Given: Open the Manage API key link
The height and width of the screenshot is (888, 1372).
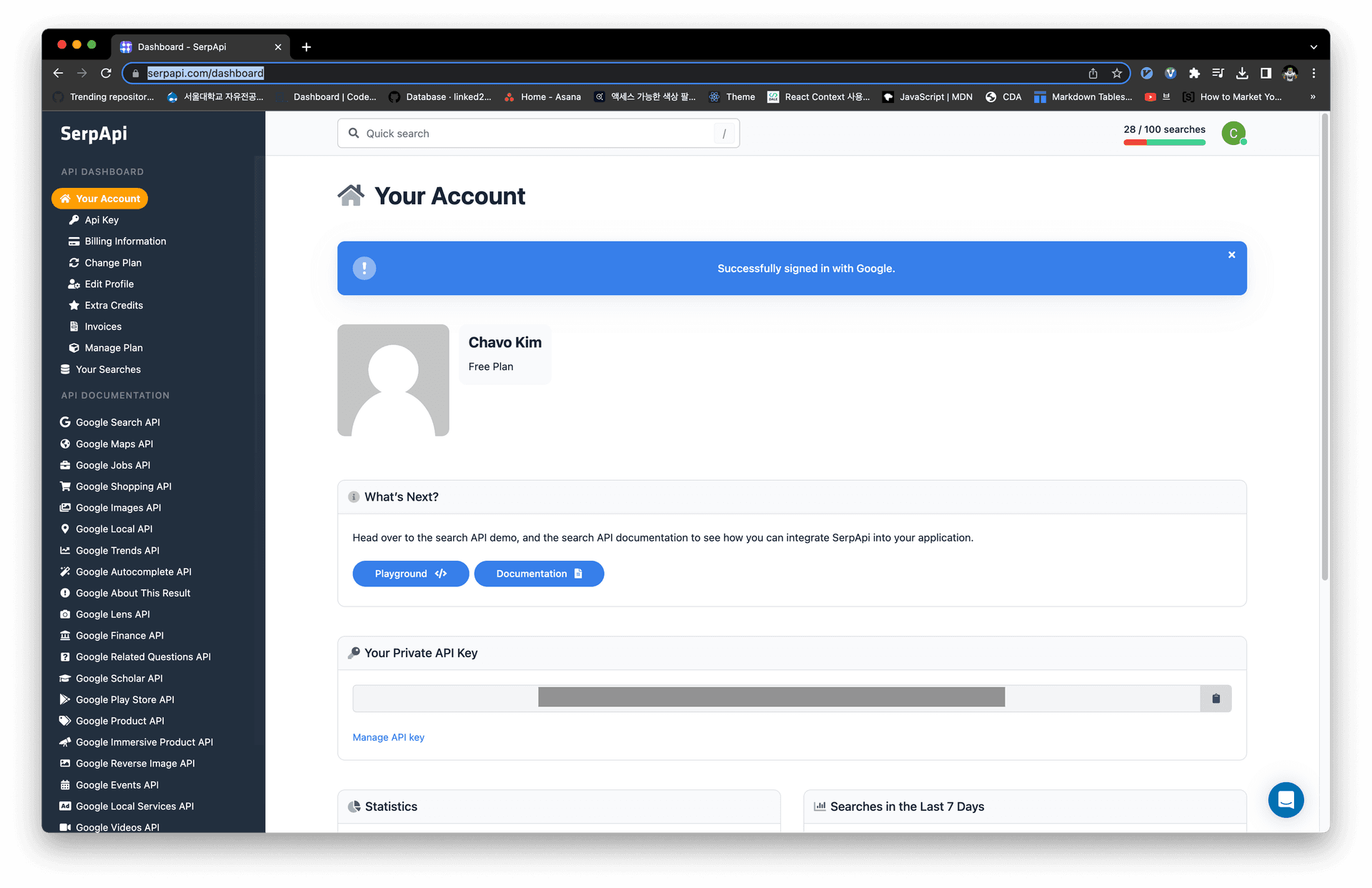Looking at the screenshot, I should tap(388, 737).
